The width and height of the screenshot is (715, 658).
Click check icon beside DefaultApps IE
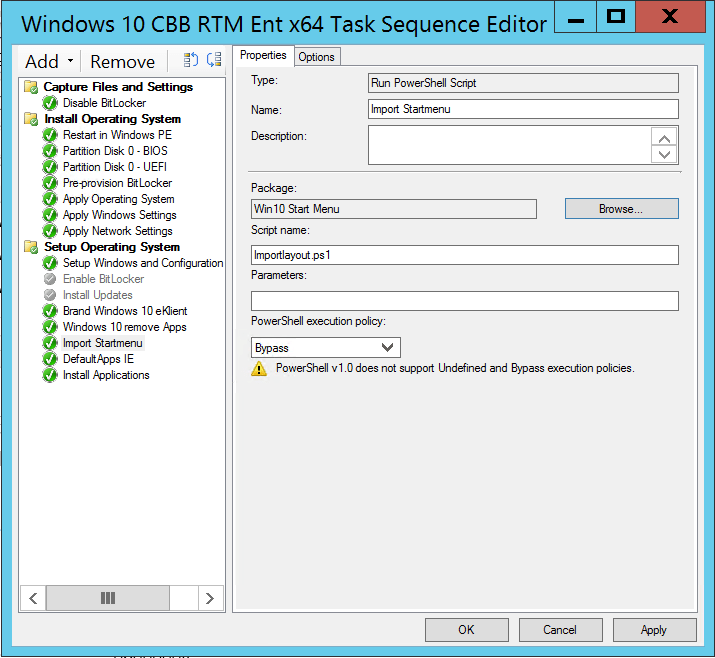point(50,359)
